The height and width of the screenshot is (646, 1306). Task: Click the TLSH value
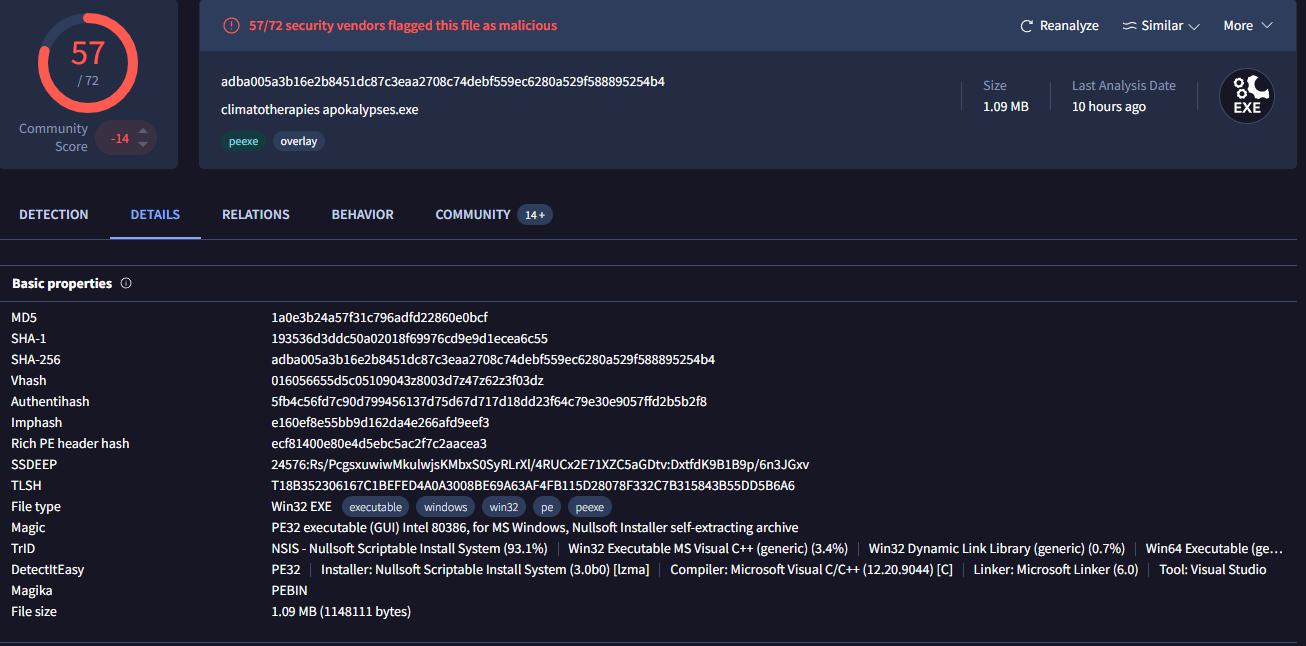pyautogui.click(x=533, y=486)
